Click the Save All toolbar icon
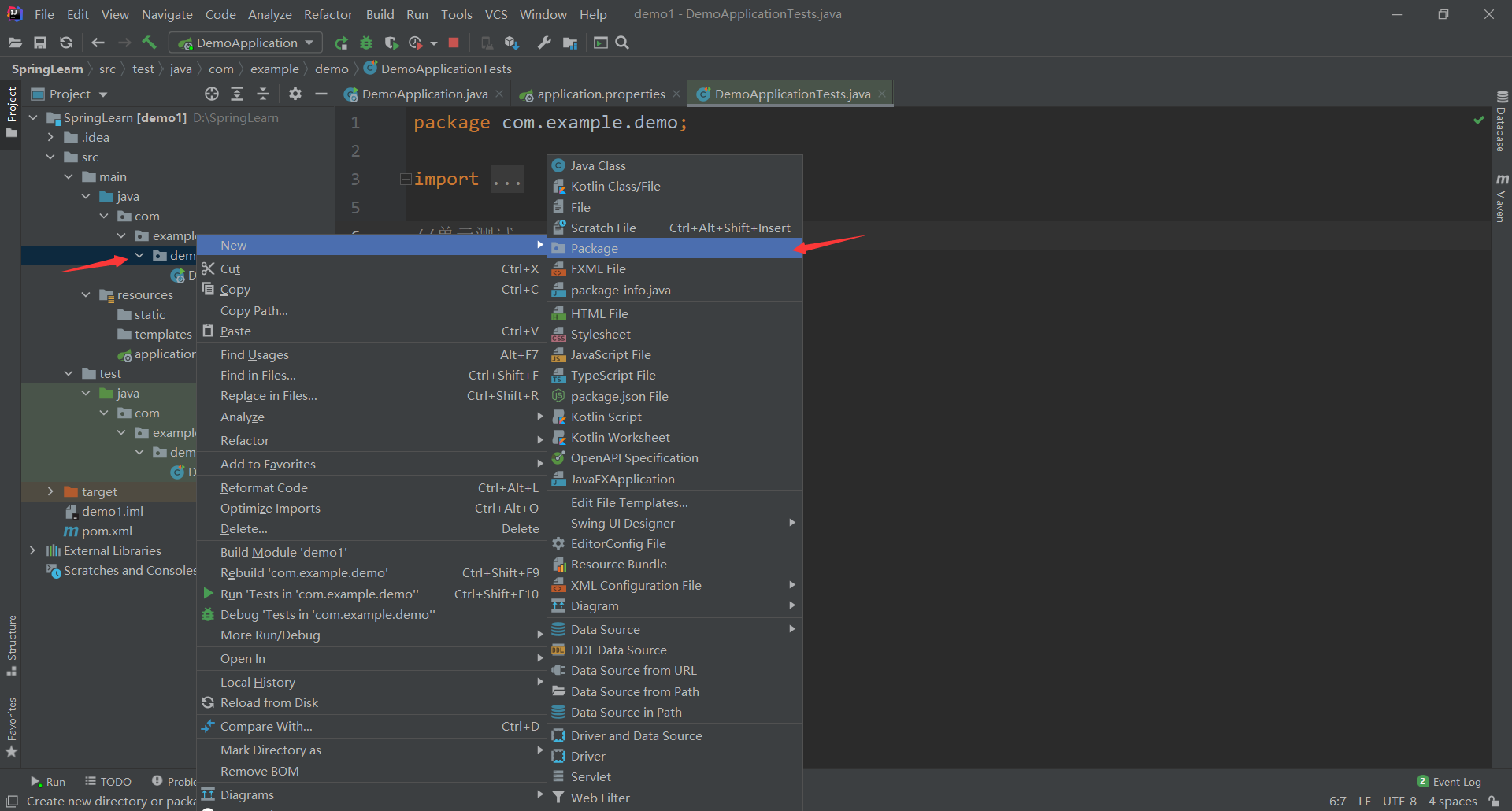 tap(40, 43)
